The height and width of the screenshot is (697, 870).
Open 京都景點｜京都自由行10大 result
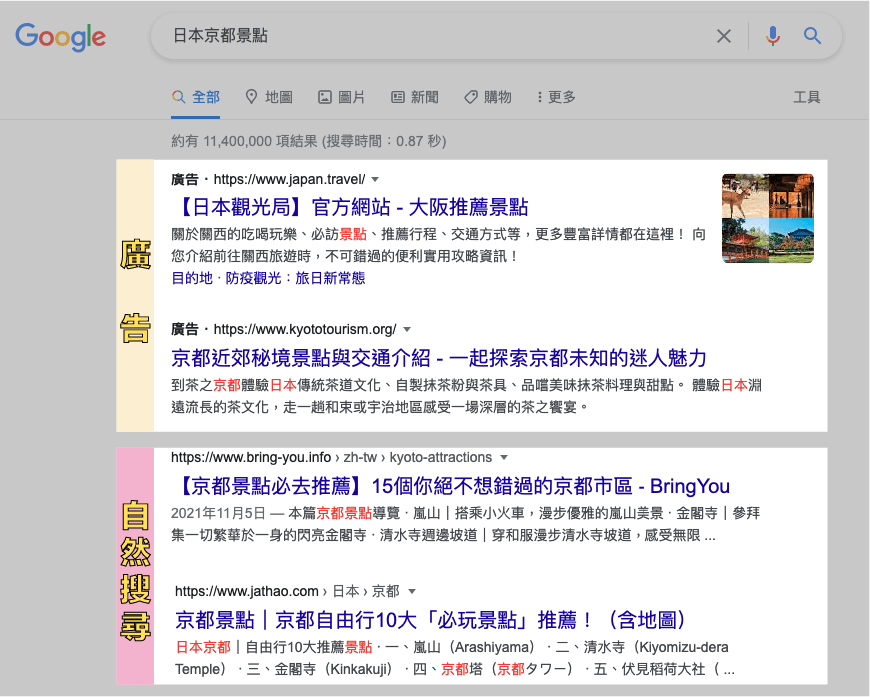(x=431, y=620)
